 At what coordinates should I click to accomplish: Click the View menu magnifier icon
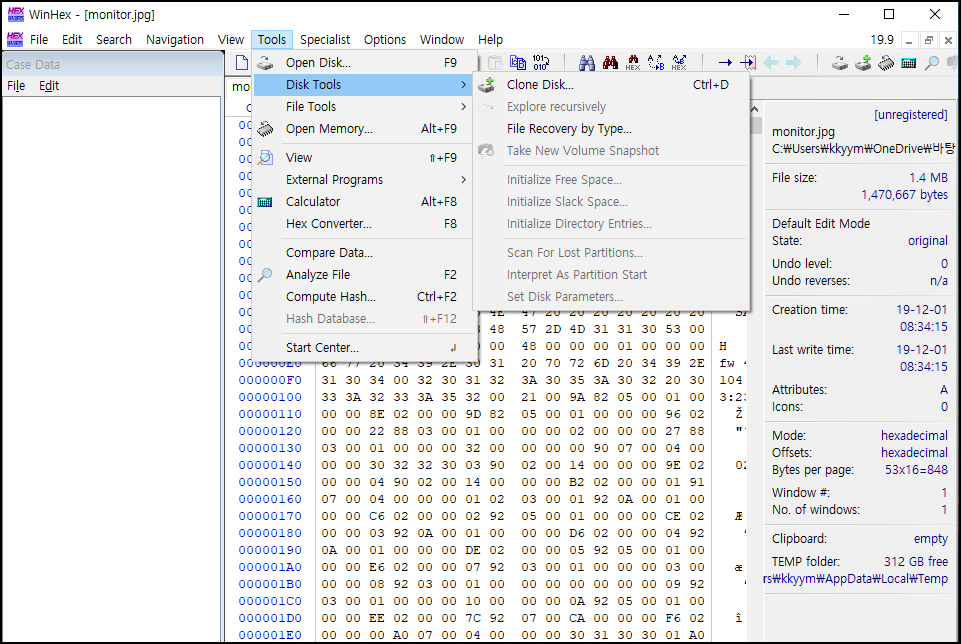point(265,157)
